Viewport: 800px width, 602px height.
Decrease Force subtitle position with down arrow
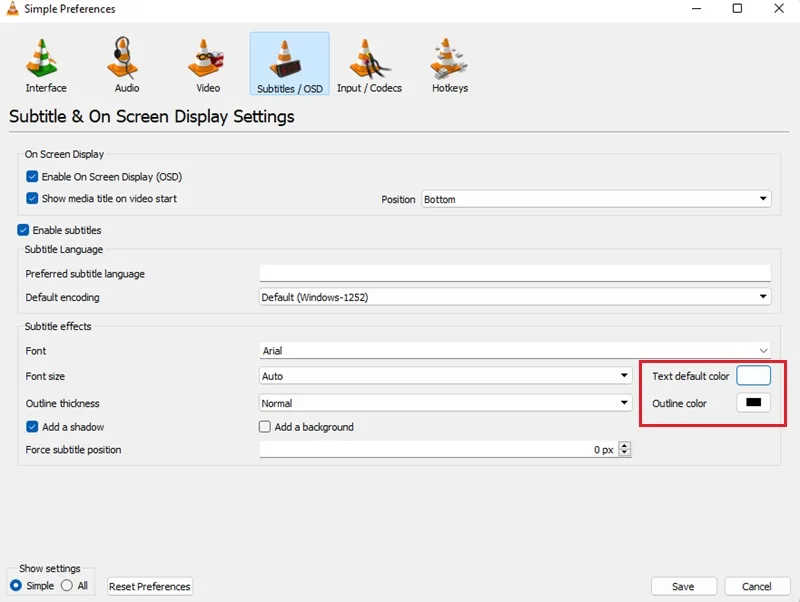coord(624,453)
